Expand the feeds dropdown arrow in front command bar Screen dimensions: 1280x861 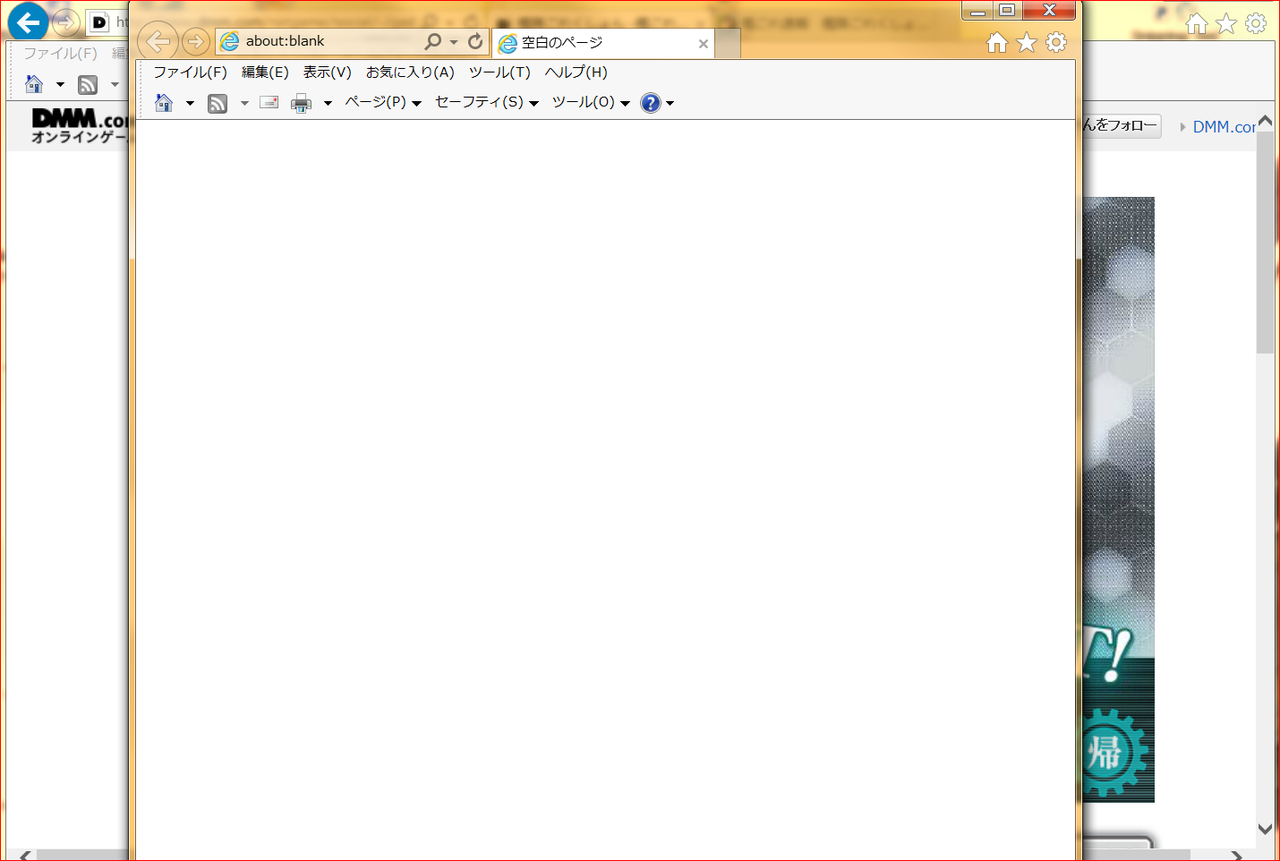pyautogui.click(x=244, y=103)
